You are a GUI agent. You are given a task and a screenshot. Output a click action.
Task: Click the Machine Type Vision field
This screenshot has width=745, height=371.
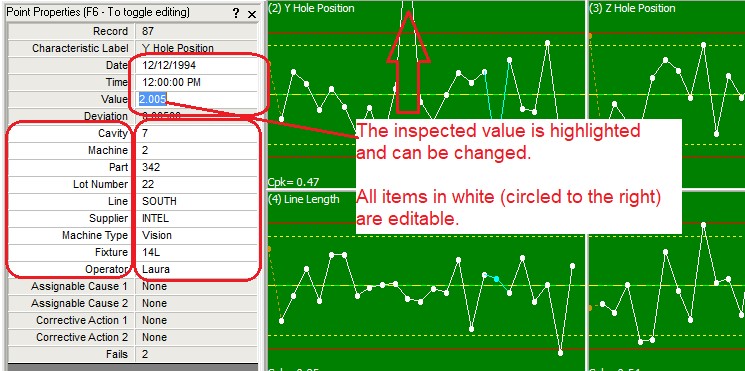coord(197,235)
